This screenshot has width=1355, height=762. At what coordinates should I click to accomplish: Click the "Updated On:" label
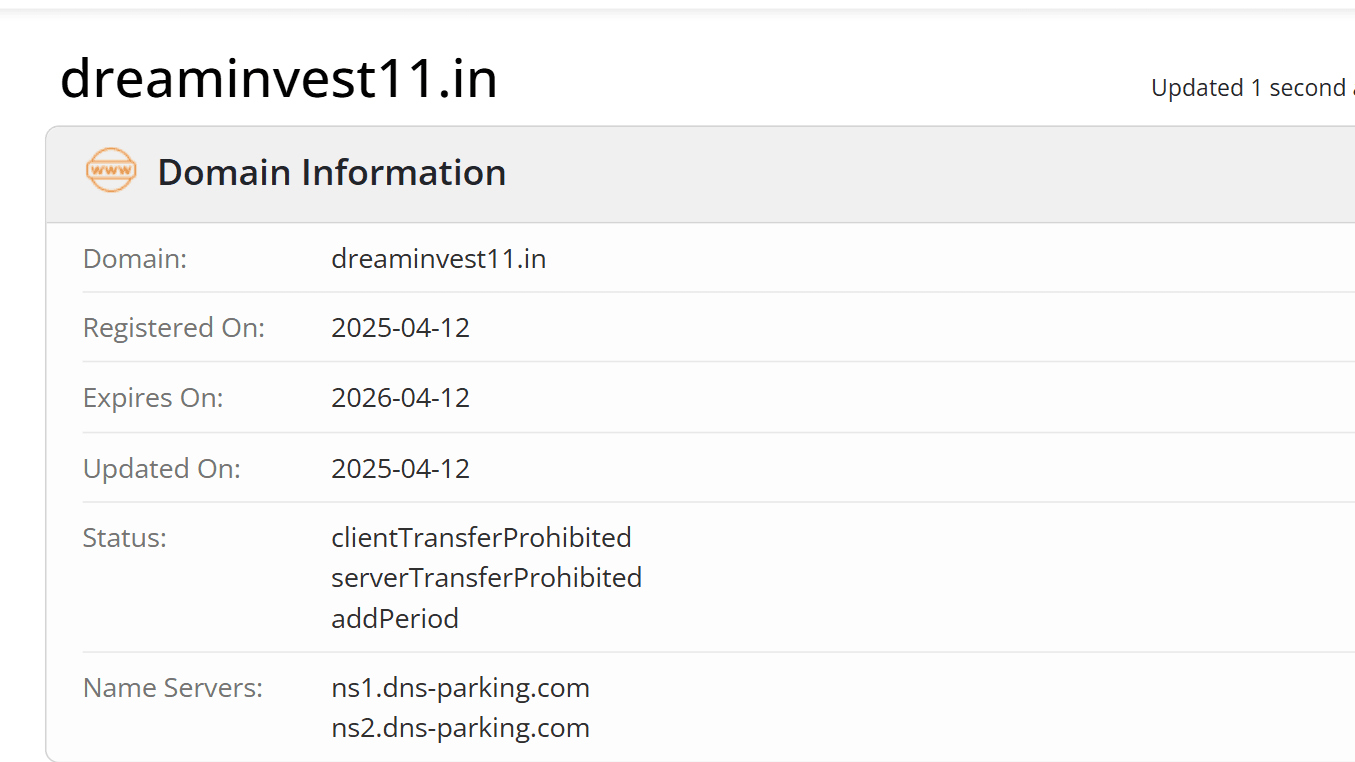coord(162,469)
